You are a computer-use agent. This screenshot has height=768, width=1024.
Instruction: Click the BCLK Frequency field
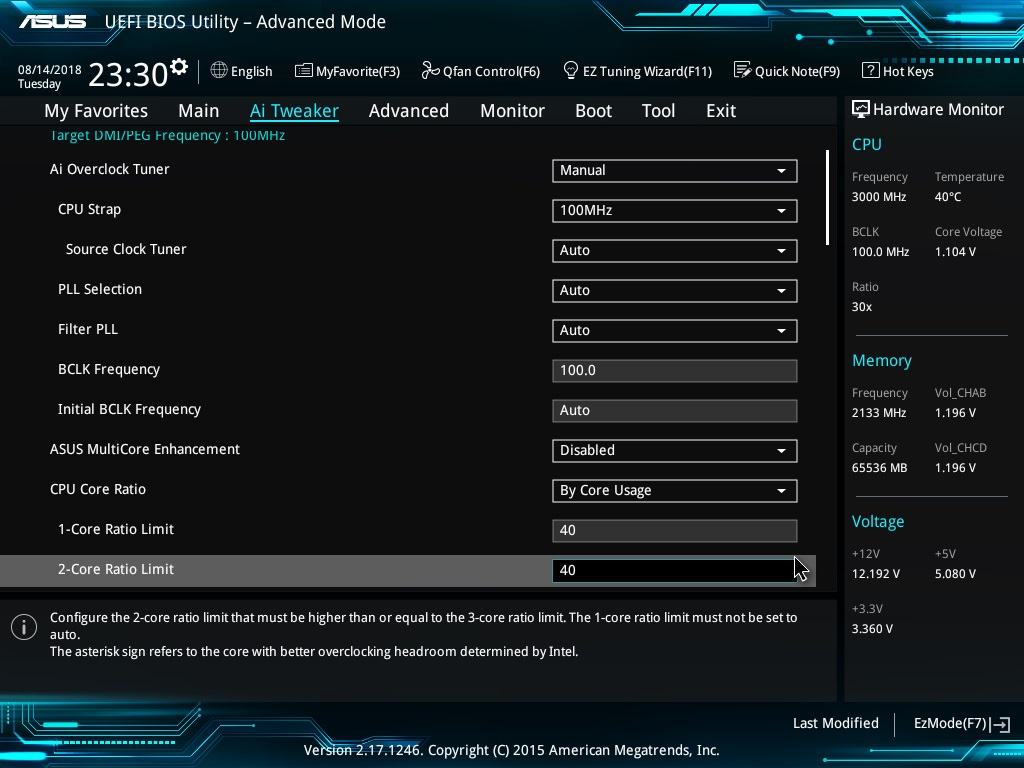pos(675,370)
